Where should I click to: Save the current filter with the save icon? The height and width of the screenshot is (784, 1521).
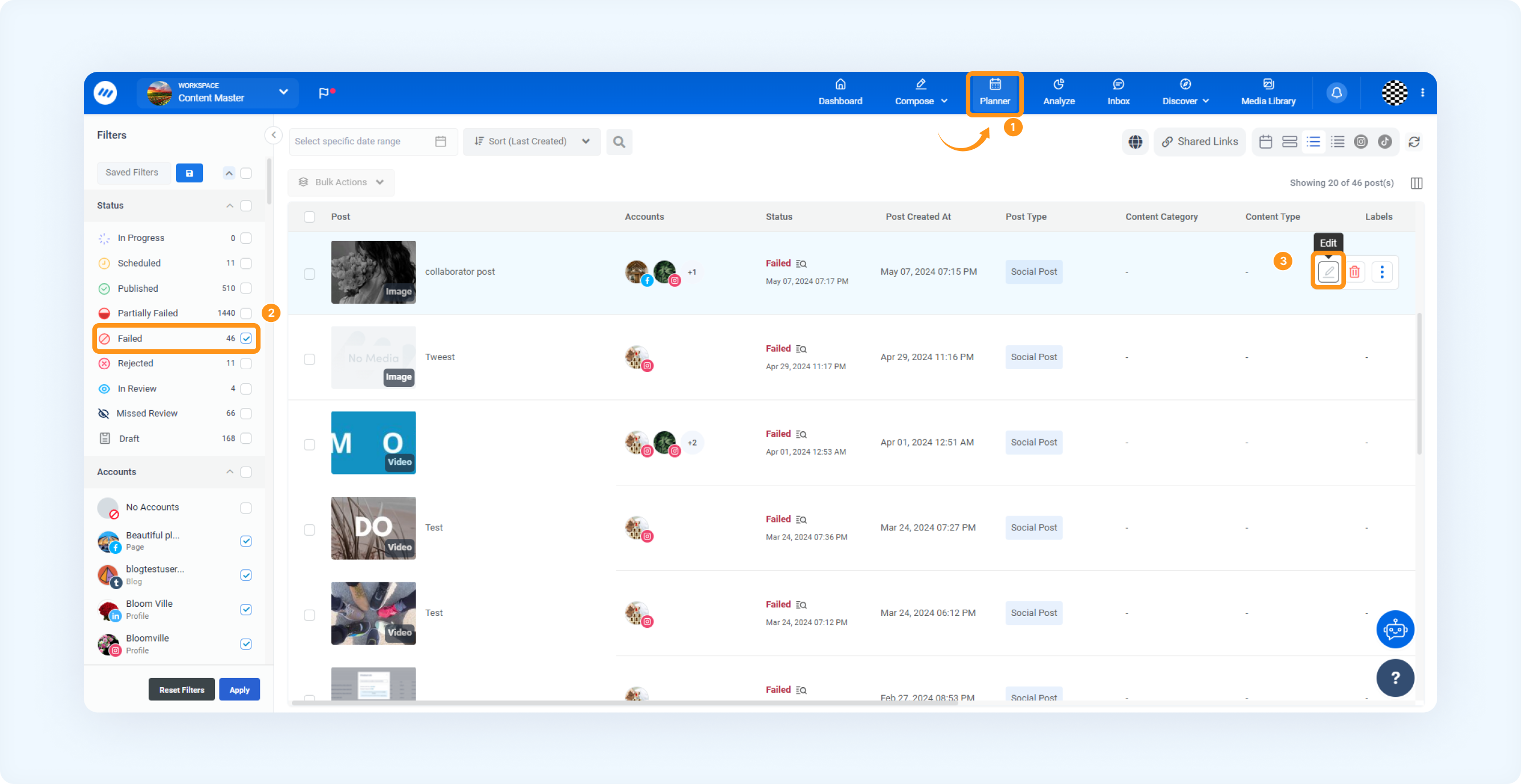189,173
